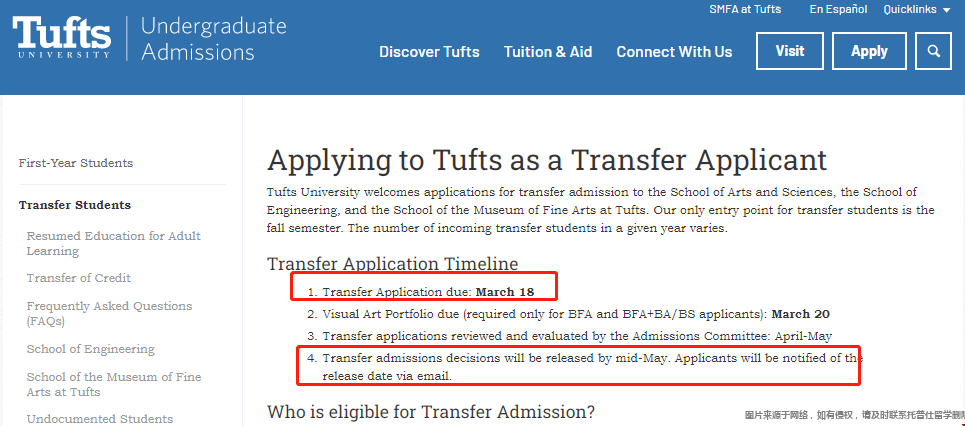Open the SMFA at Tufts link
The image size is (965, 426).
coord(745,9)
